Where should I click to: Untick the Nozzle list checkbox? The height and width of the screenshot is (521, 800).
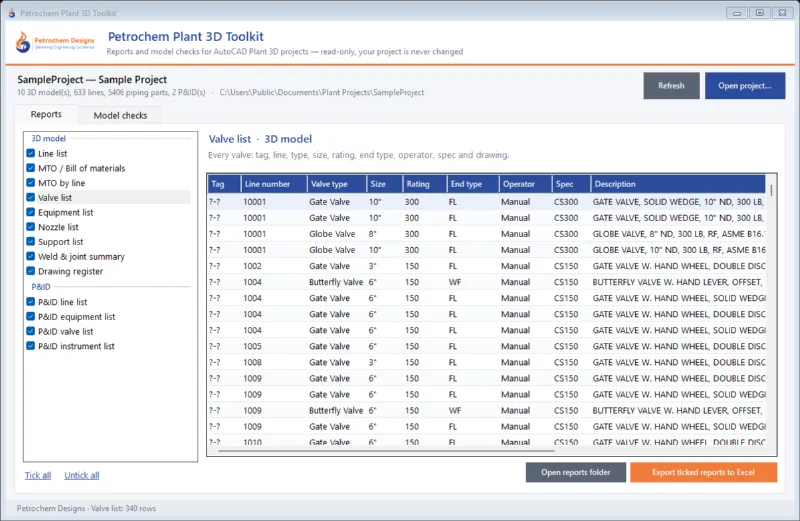[x=31, y=227]
